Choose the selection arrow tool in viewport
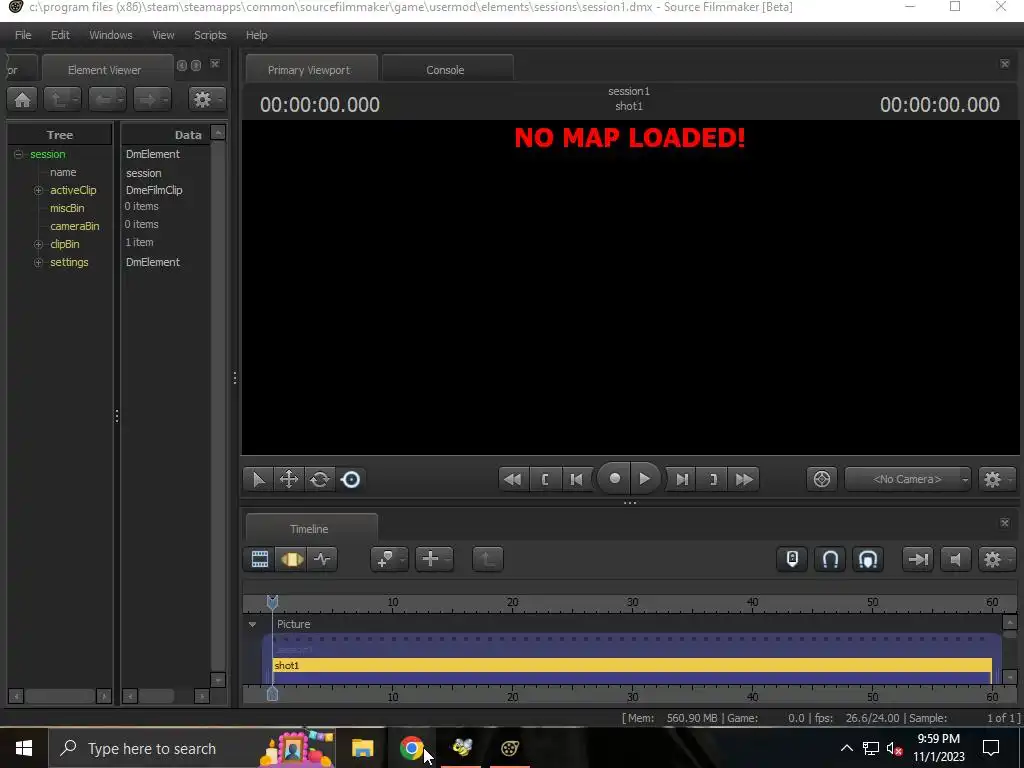1024x768 pixels. coord(258,479)
